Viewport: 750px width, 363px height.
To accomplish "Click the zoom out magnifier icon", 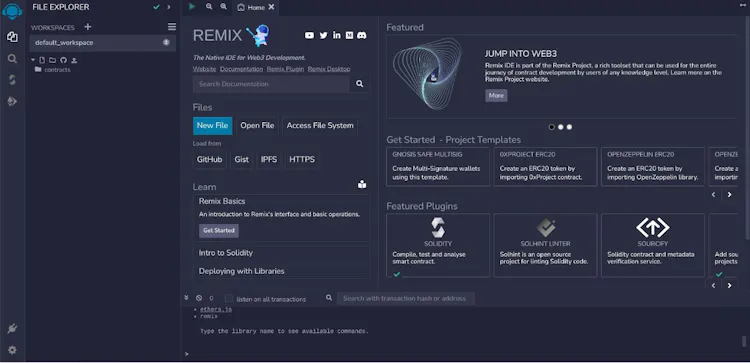I will click(209, 7).
